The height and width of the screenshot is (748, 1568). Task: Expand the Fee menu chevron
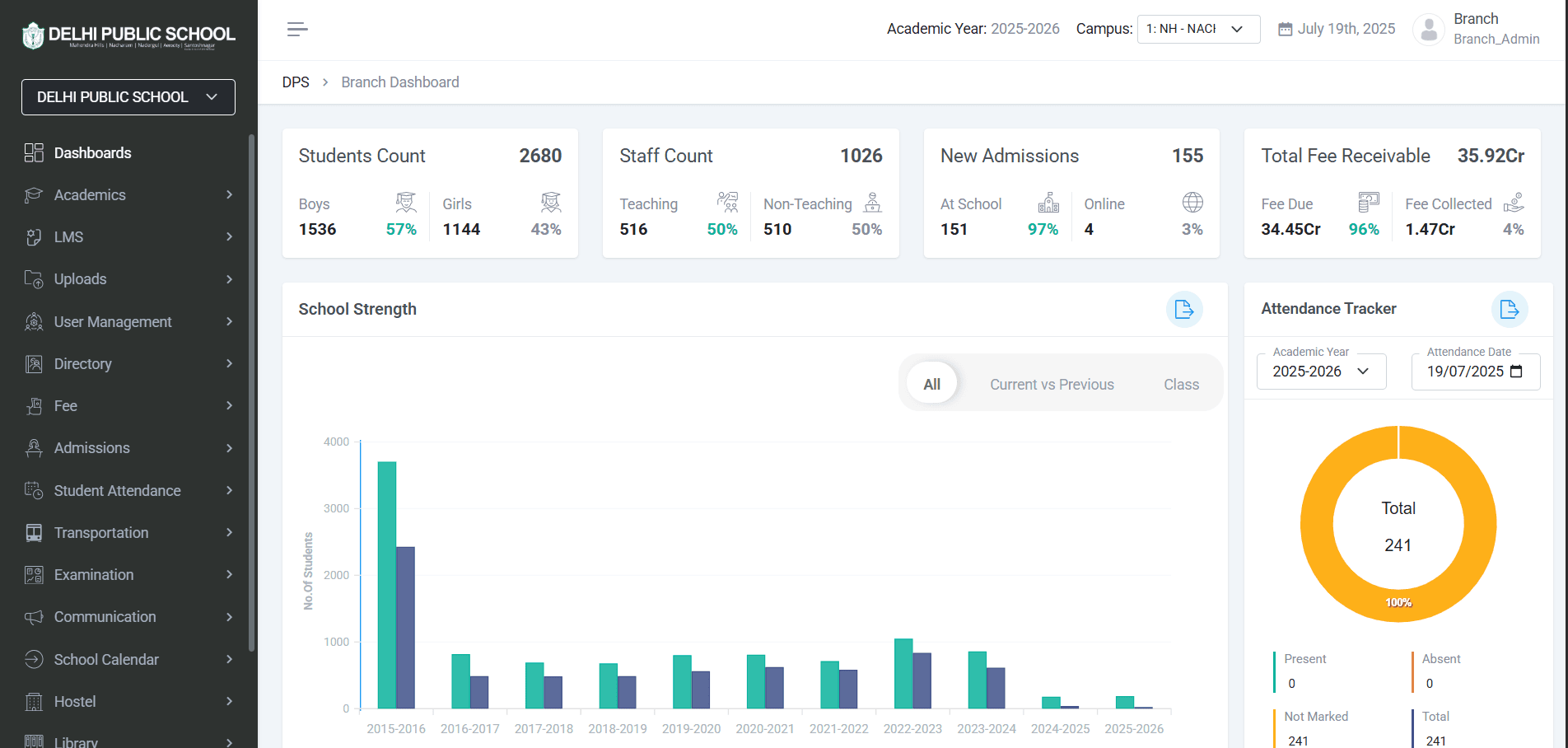tap(230, 405)
